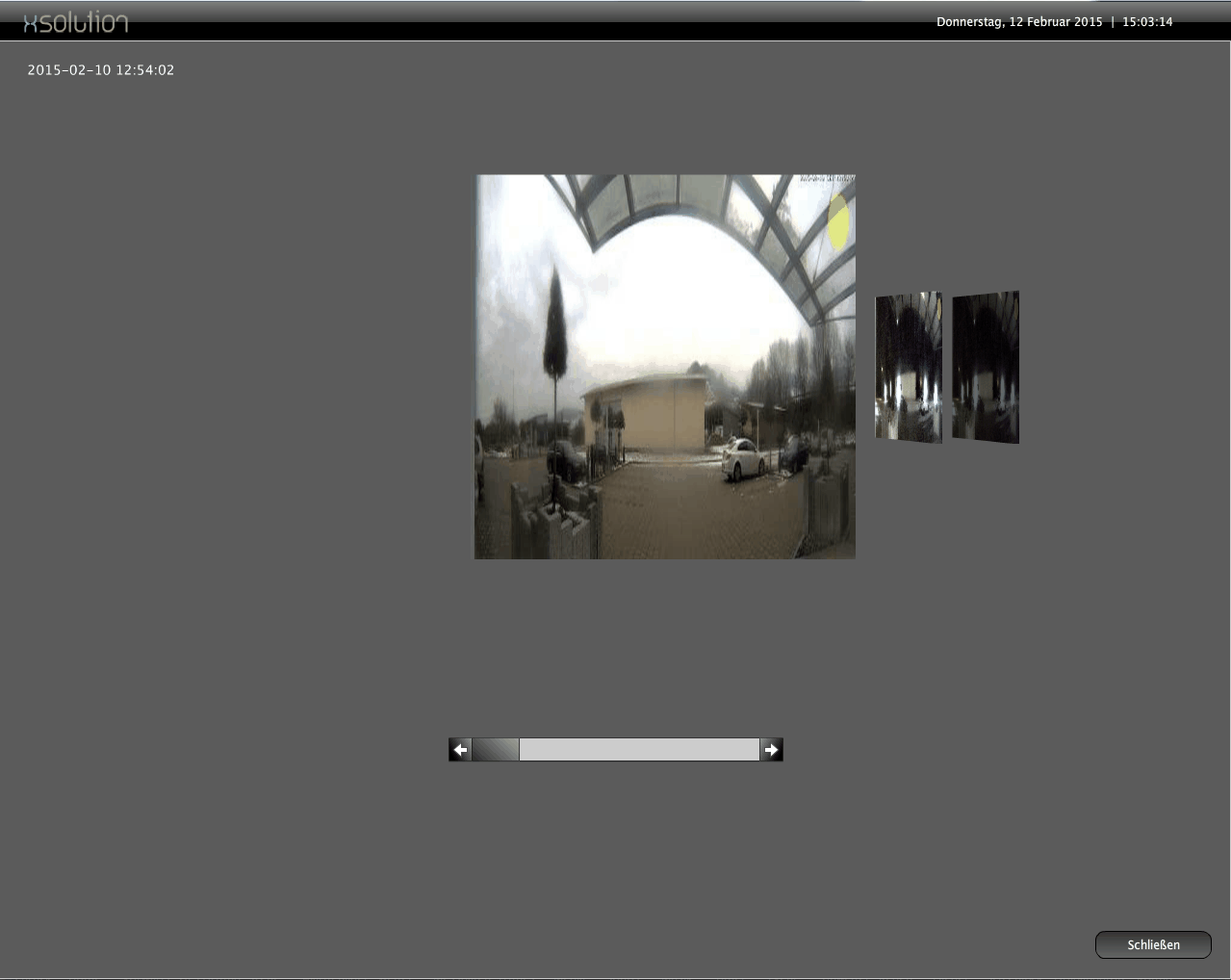The height and width of the screenshot is (980, 1231).
Task: Click the beige building in the camera image
Action: (x=643, y=414)
